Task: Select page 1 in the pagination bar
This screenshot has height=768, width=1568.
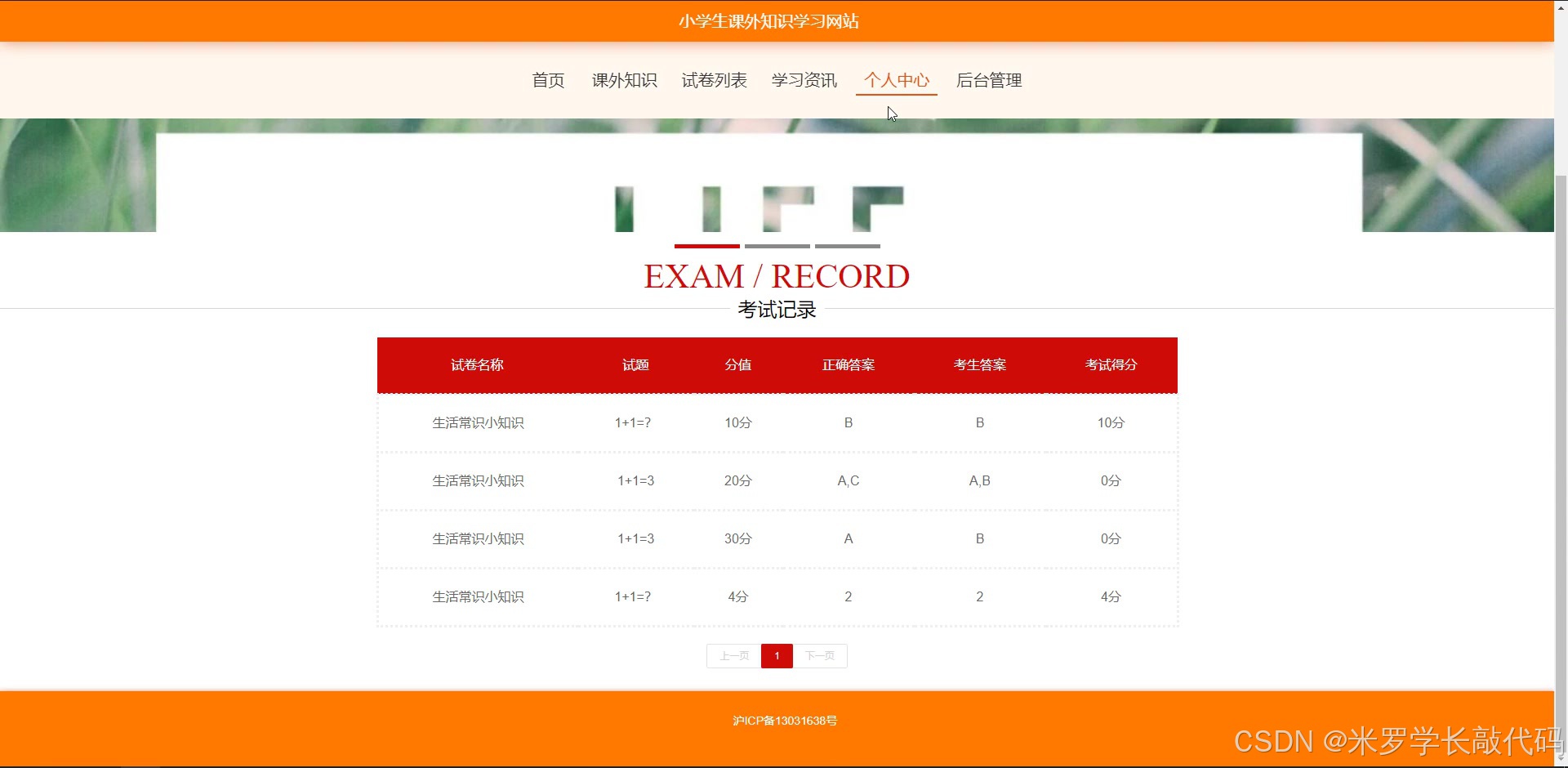Action: [777, 655]
